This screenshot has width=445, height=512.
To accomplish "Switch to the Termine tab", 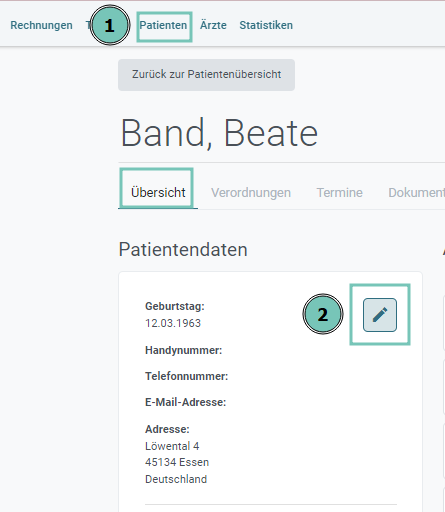I will coord(339,193).
